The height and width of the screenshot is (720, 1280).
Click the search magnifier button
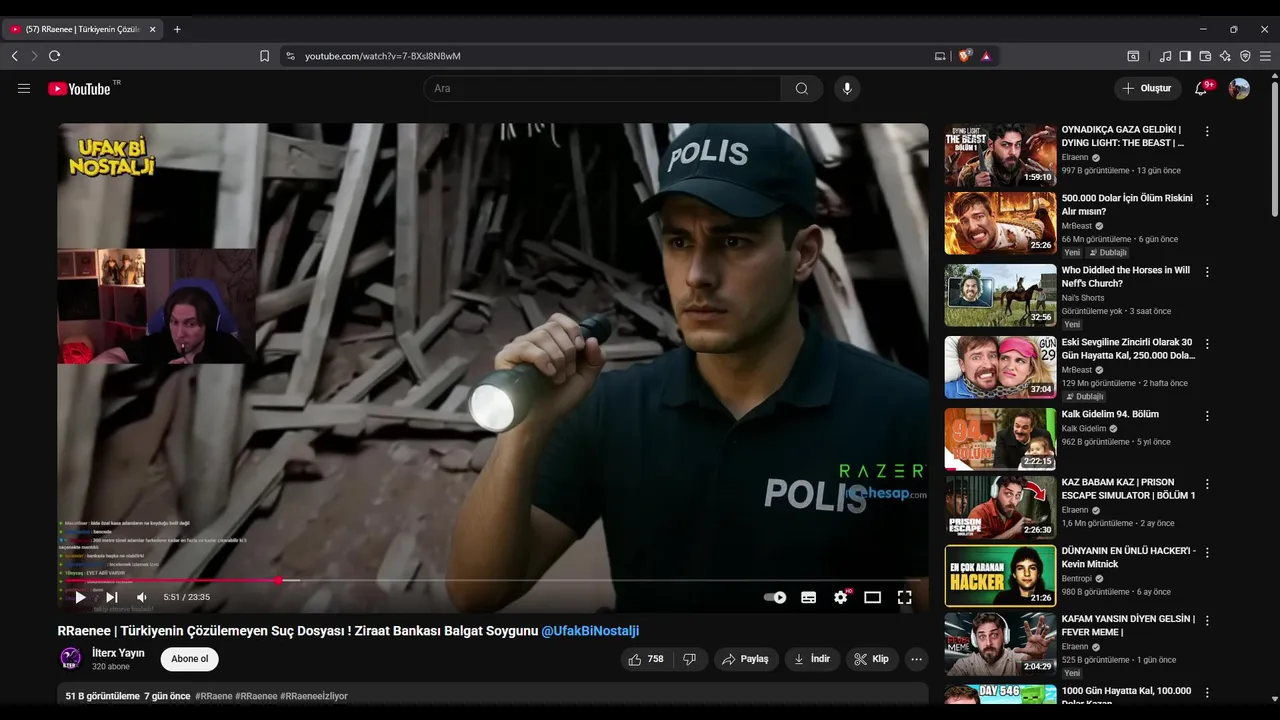point(802,88)
